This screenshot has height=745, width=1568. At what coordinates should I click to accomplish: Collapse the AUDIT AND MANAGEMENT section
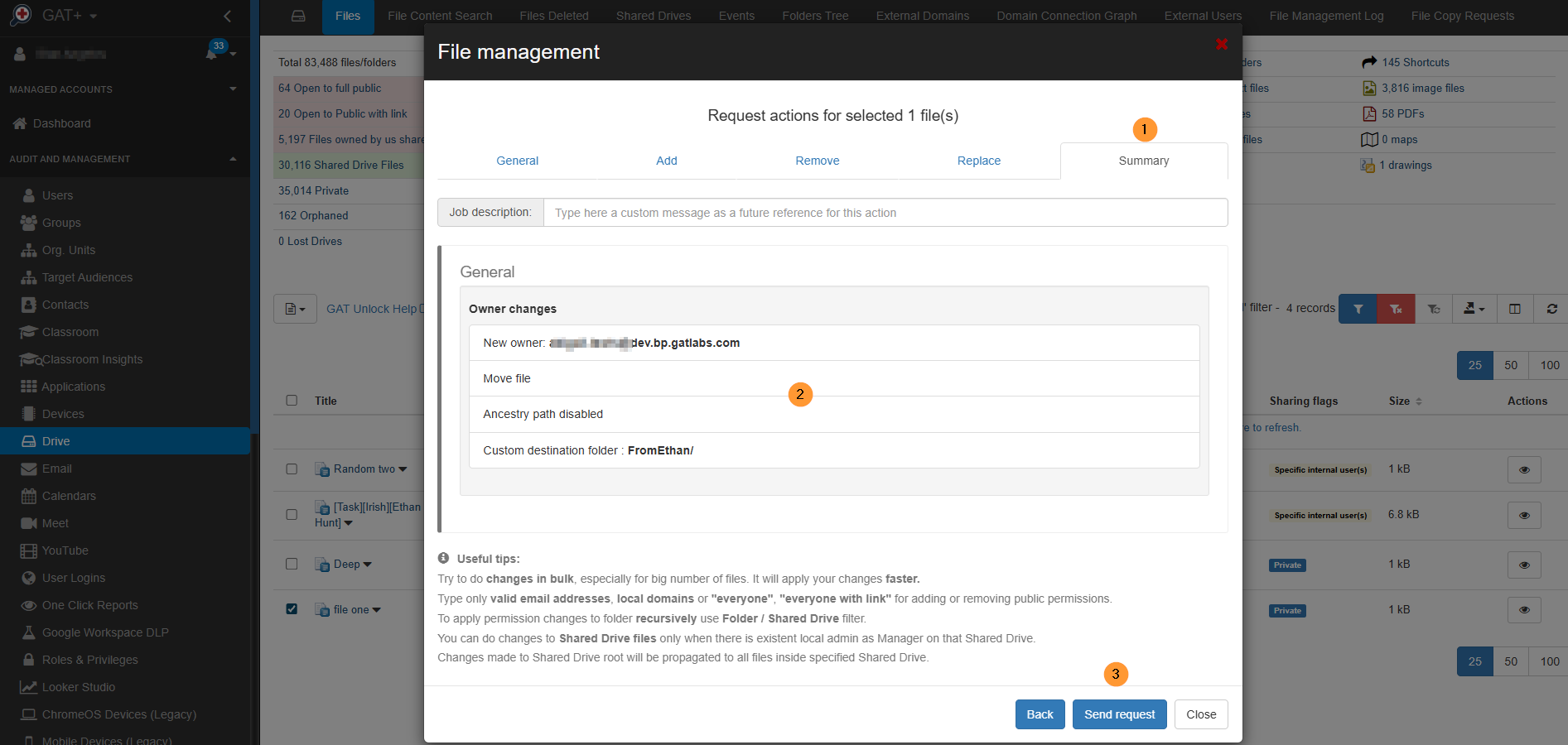233,158
